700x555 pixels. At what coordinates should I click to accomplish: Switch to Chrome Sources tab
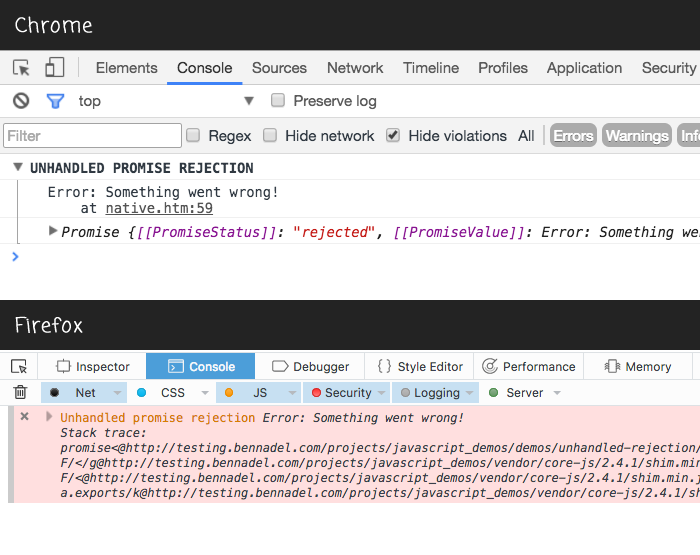point(279,68)
